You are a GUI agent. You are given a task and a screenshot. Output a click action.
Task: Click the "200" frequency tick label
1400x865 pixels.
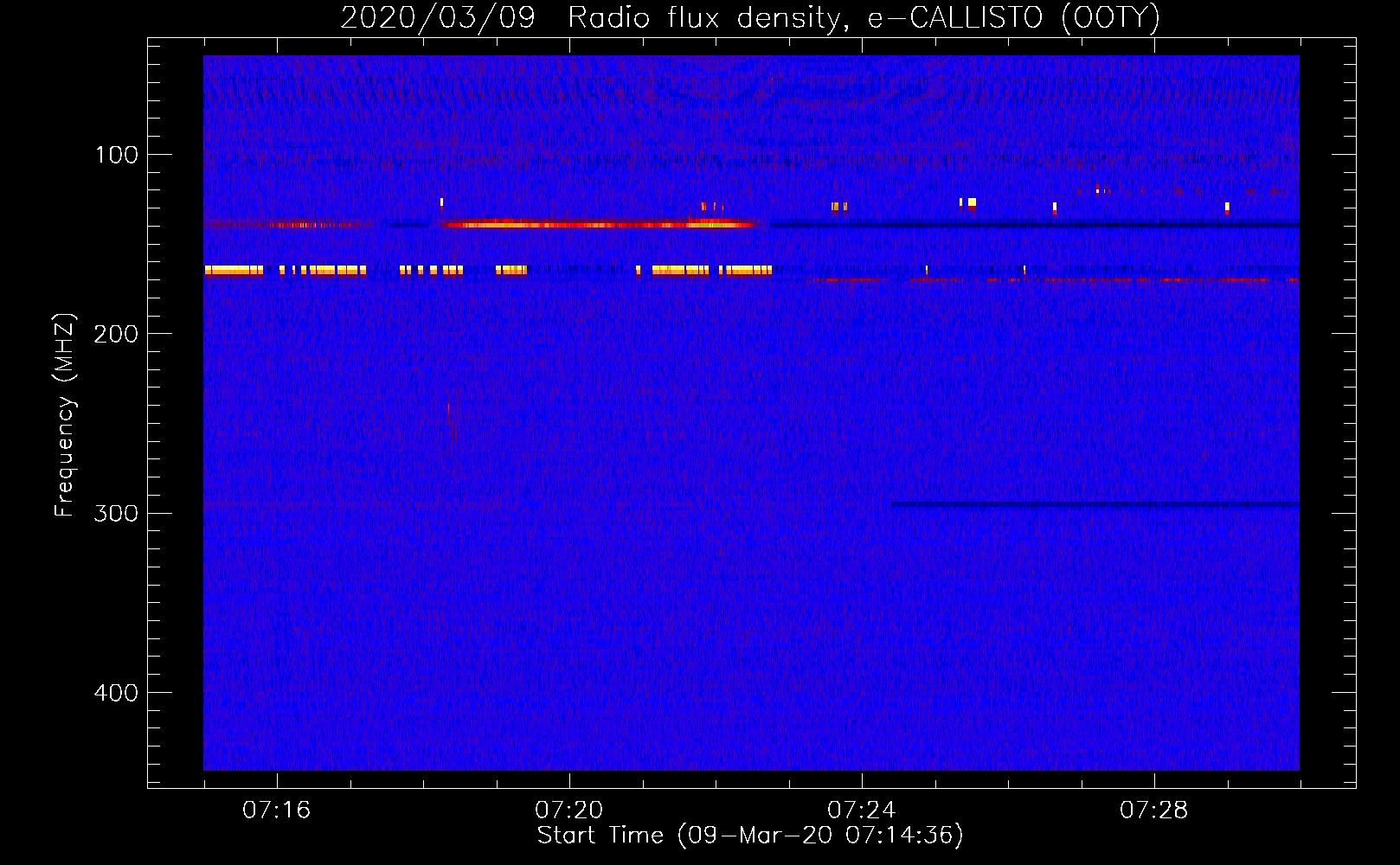coord(115,334)
